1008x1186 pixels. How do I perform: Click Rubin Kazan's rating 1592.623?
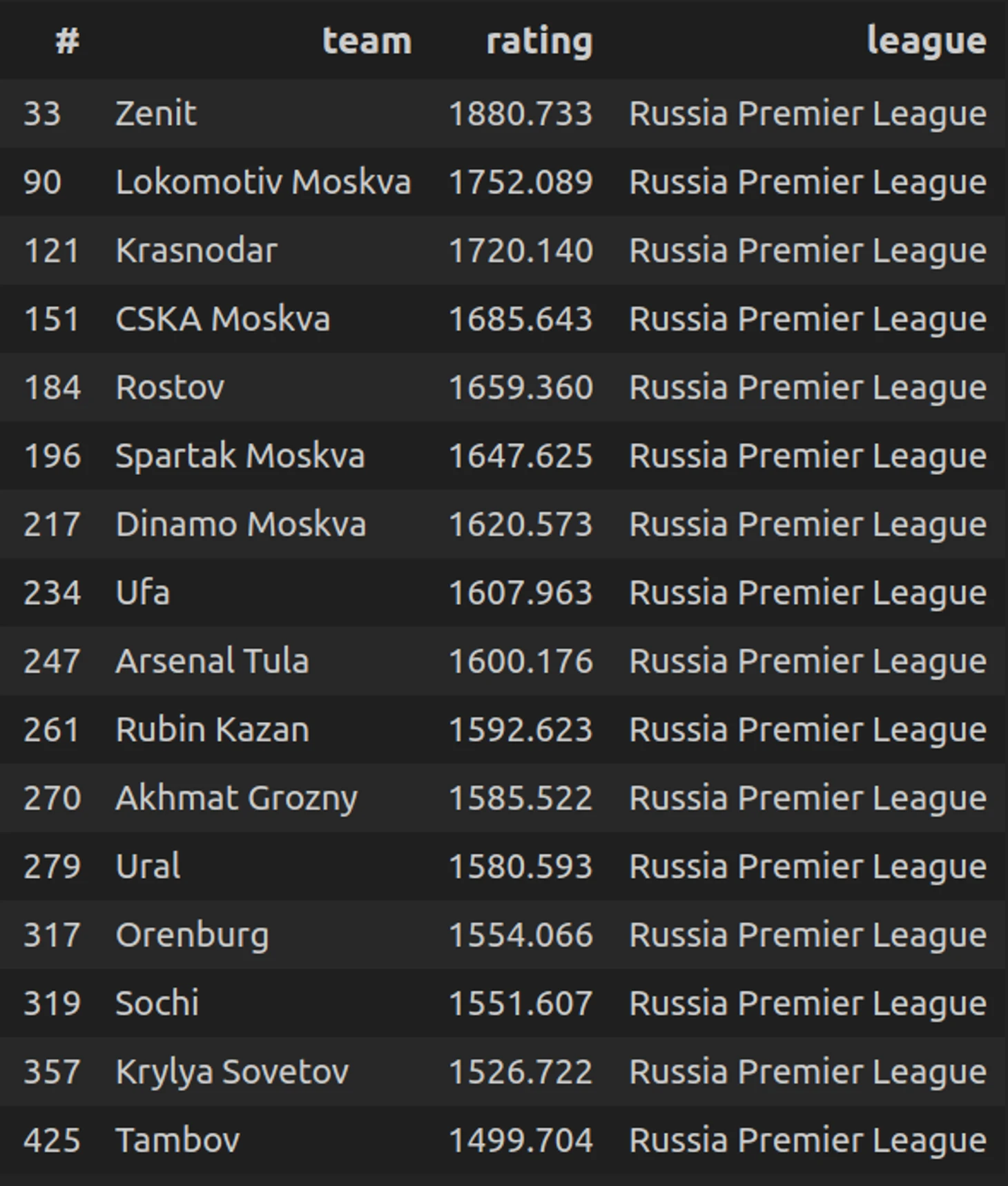tap(521, 730)
